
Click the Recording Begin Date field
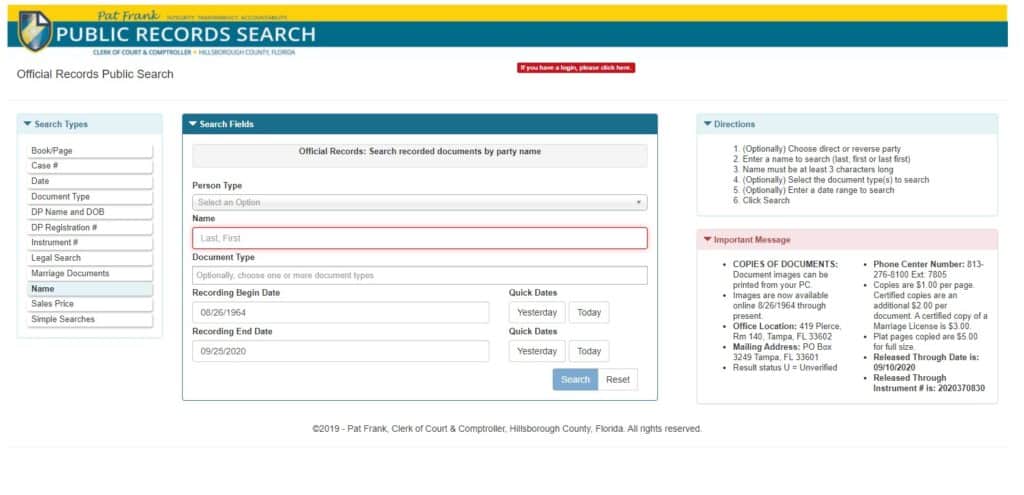click(x=340, y=312)
